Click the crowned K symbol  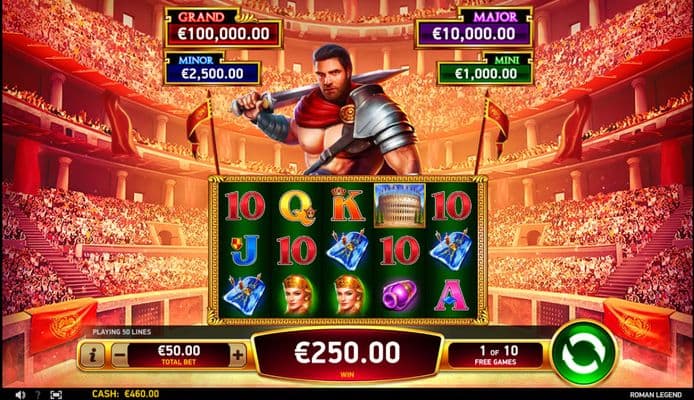pos(348,204)
